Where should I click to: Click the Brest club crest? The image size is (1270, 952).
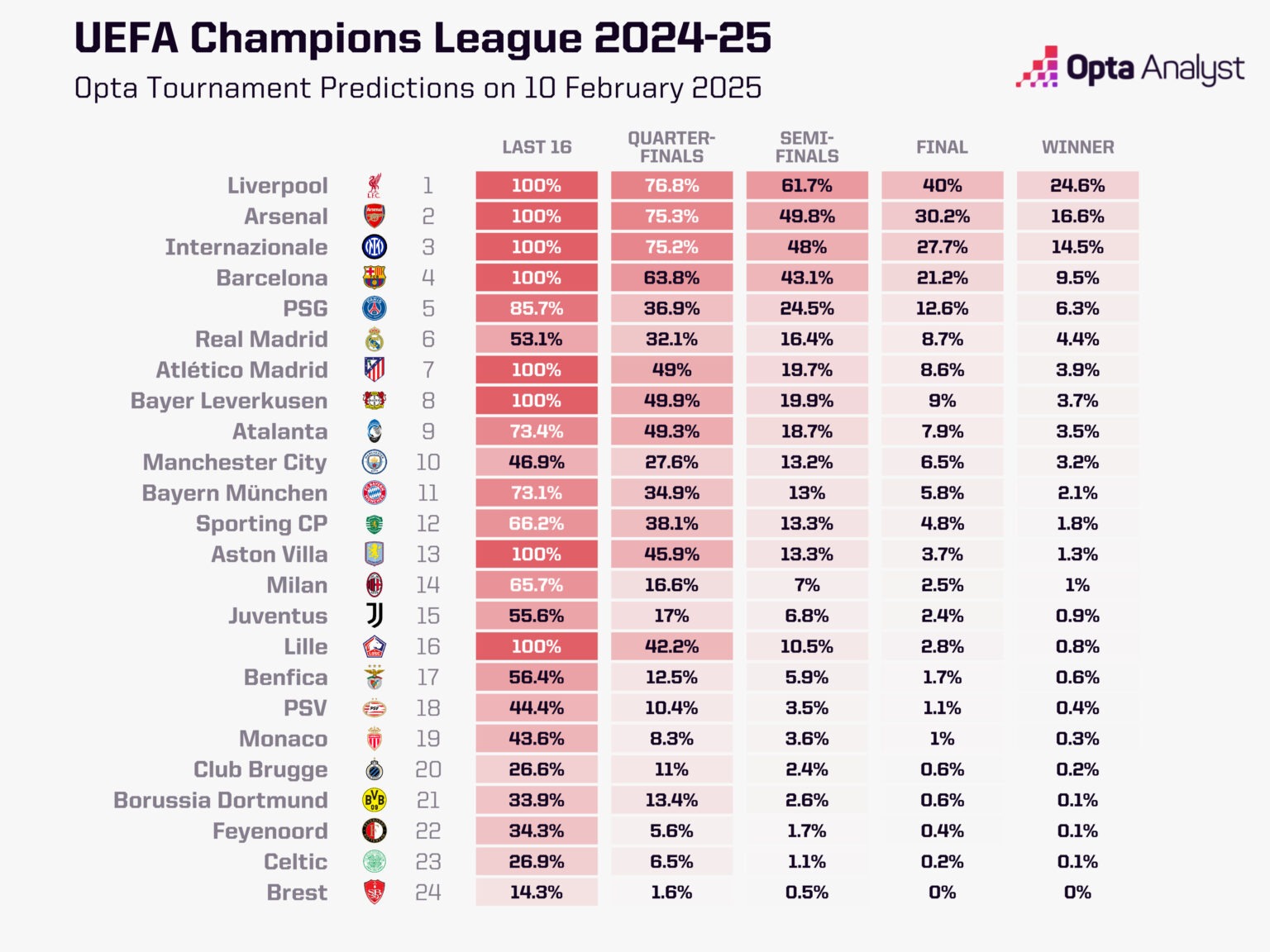(375, 892)
